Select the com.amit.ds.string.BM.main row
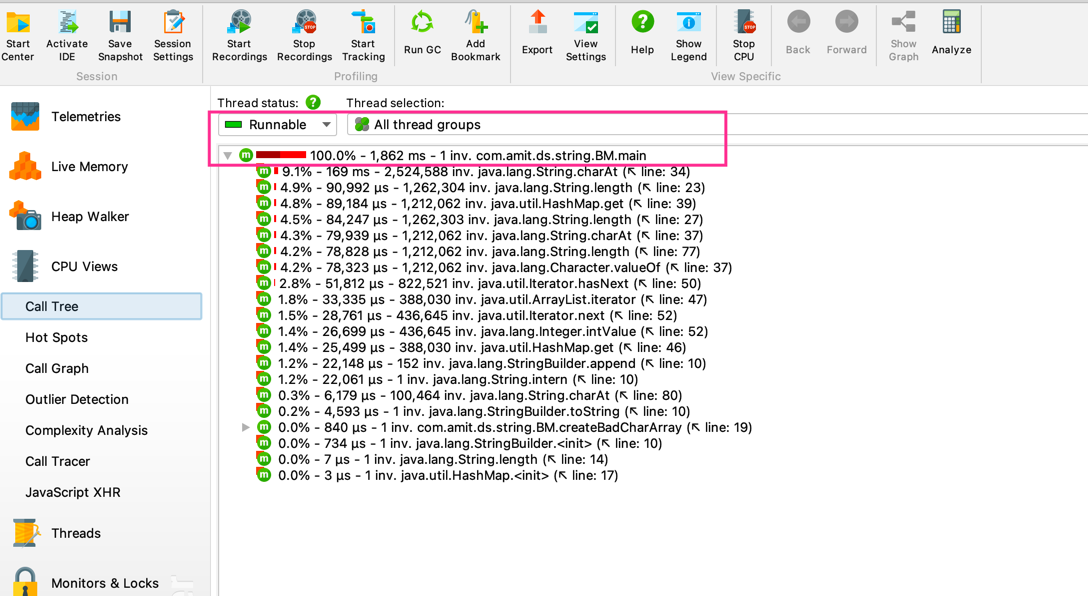 tap(443, 155)
